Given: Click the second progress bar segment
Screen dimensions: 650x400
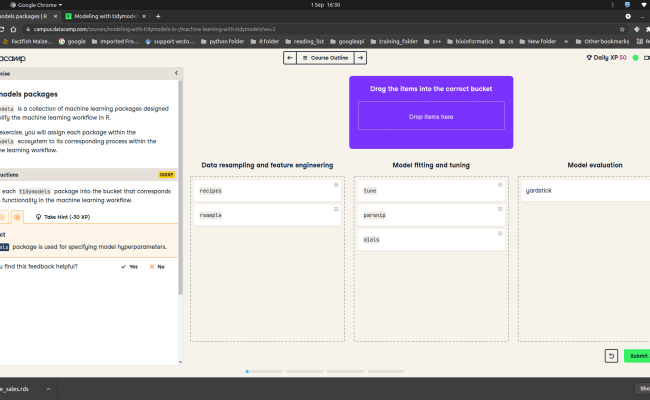Looking at the screenshot, I should 304,371.
